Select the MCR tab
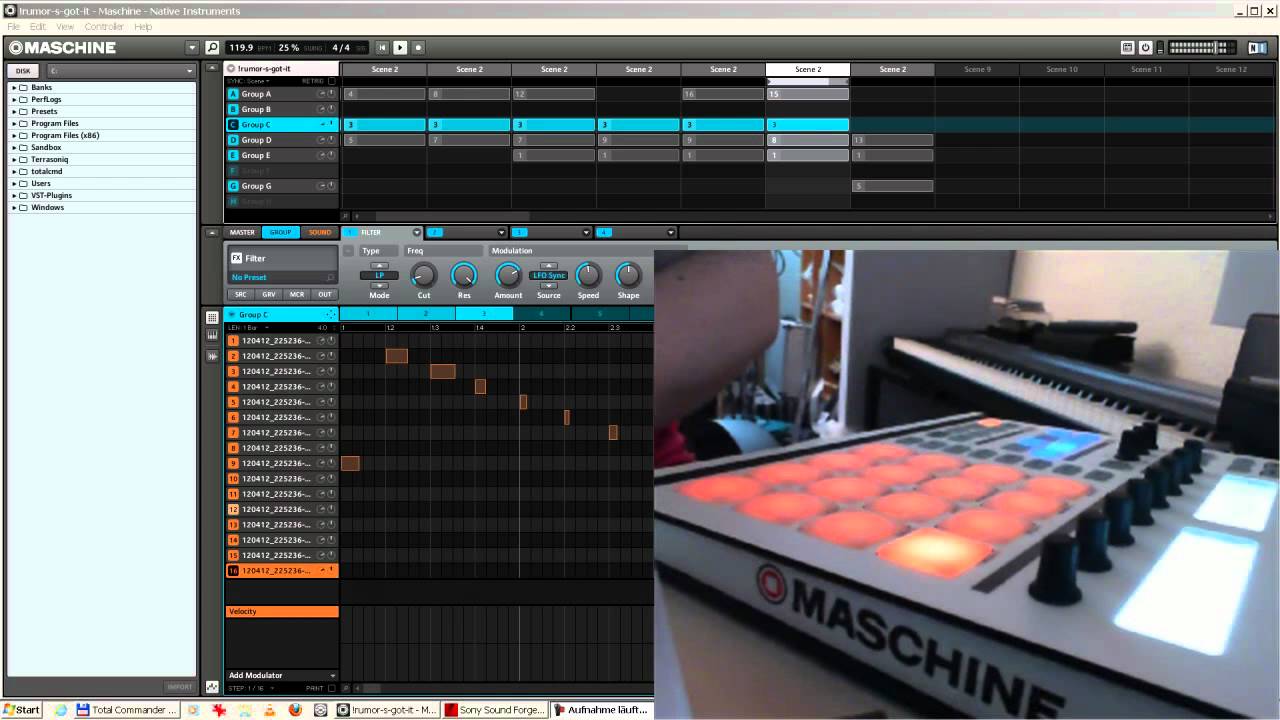 (297, 294)
